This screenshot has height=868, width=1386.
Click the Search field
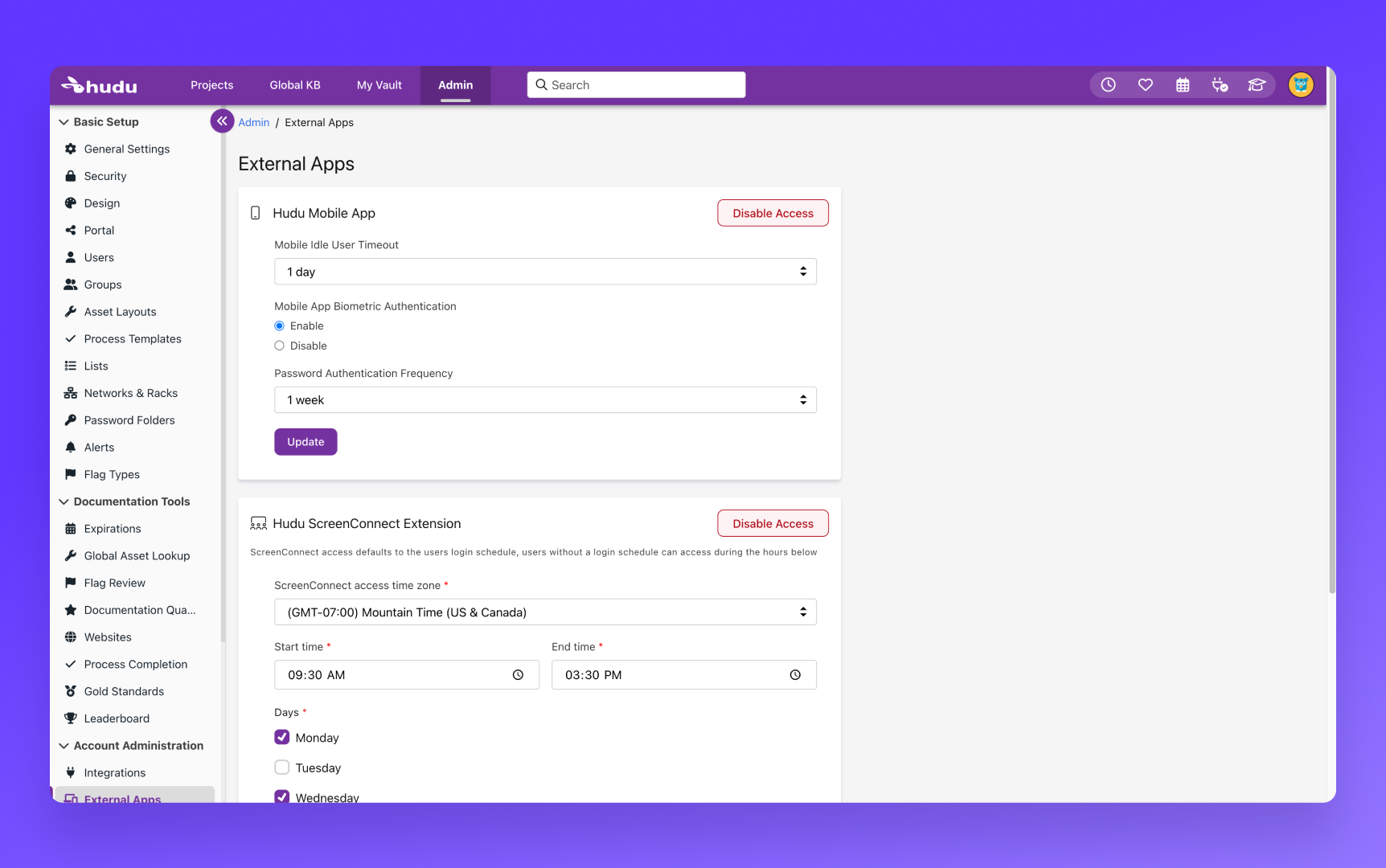pyautogui.click(x=637, y=85)
